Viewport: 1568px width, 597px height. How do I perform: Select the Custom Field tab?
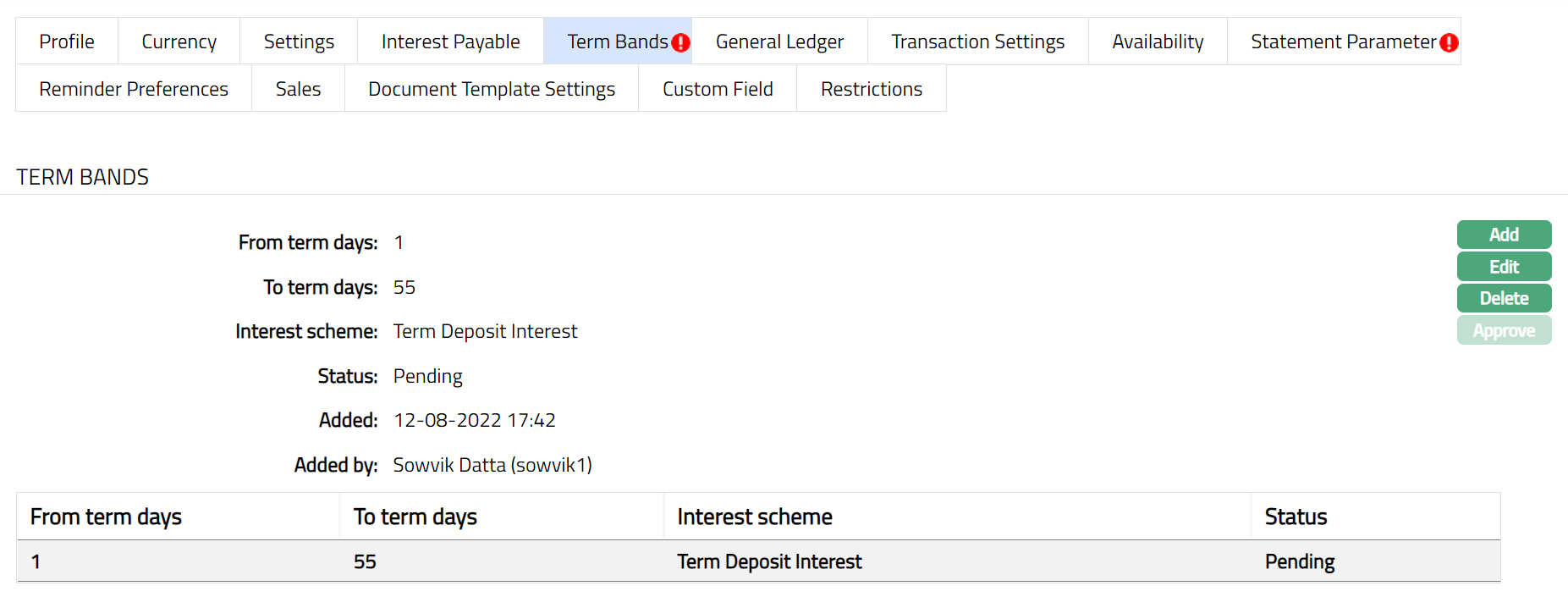[718, 89]
